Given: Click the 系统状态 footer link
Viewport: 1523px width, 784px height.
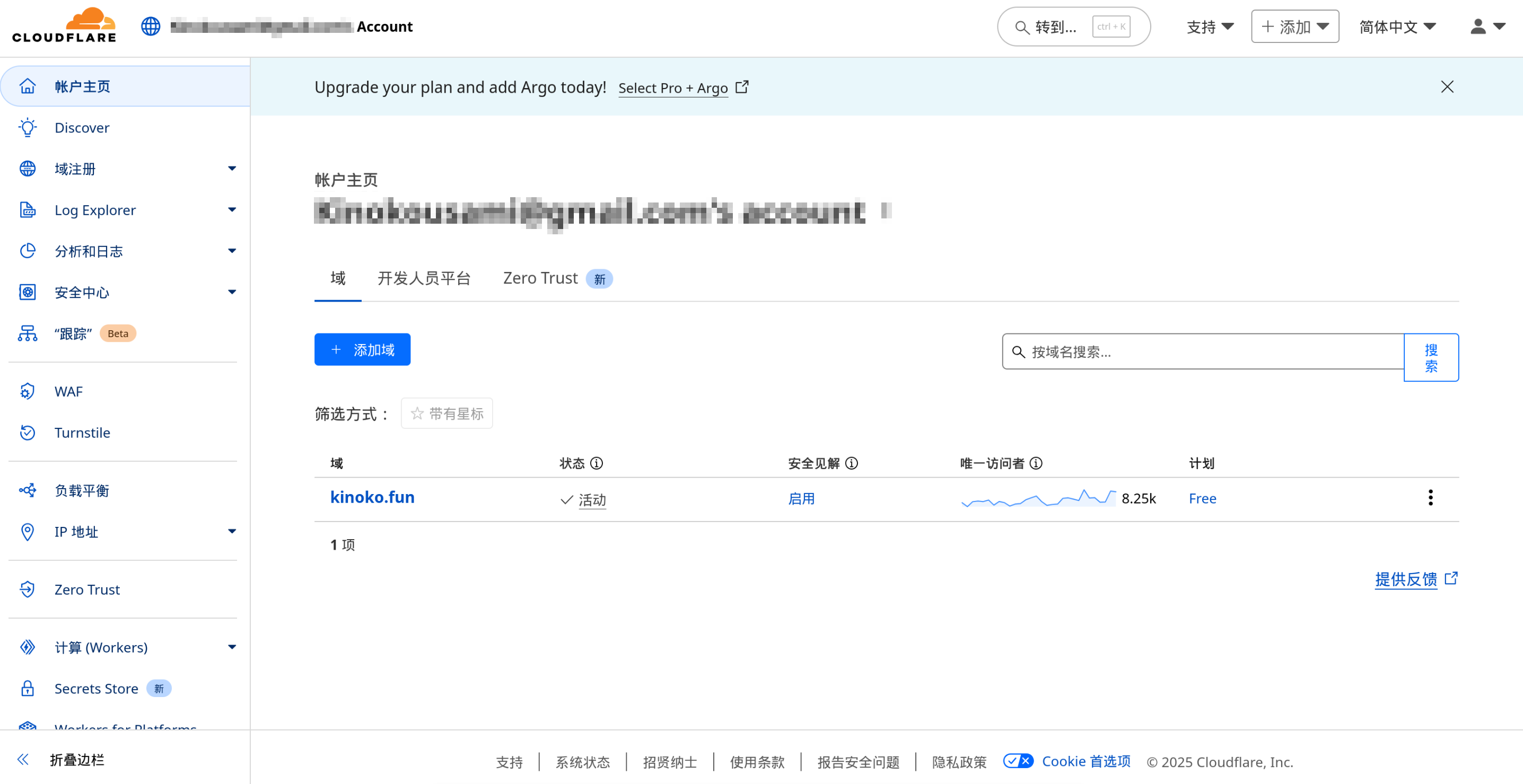Looking at the screenshot, I should [583, 762].
